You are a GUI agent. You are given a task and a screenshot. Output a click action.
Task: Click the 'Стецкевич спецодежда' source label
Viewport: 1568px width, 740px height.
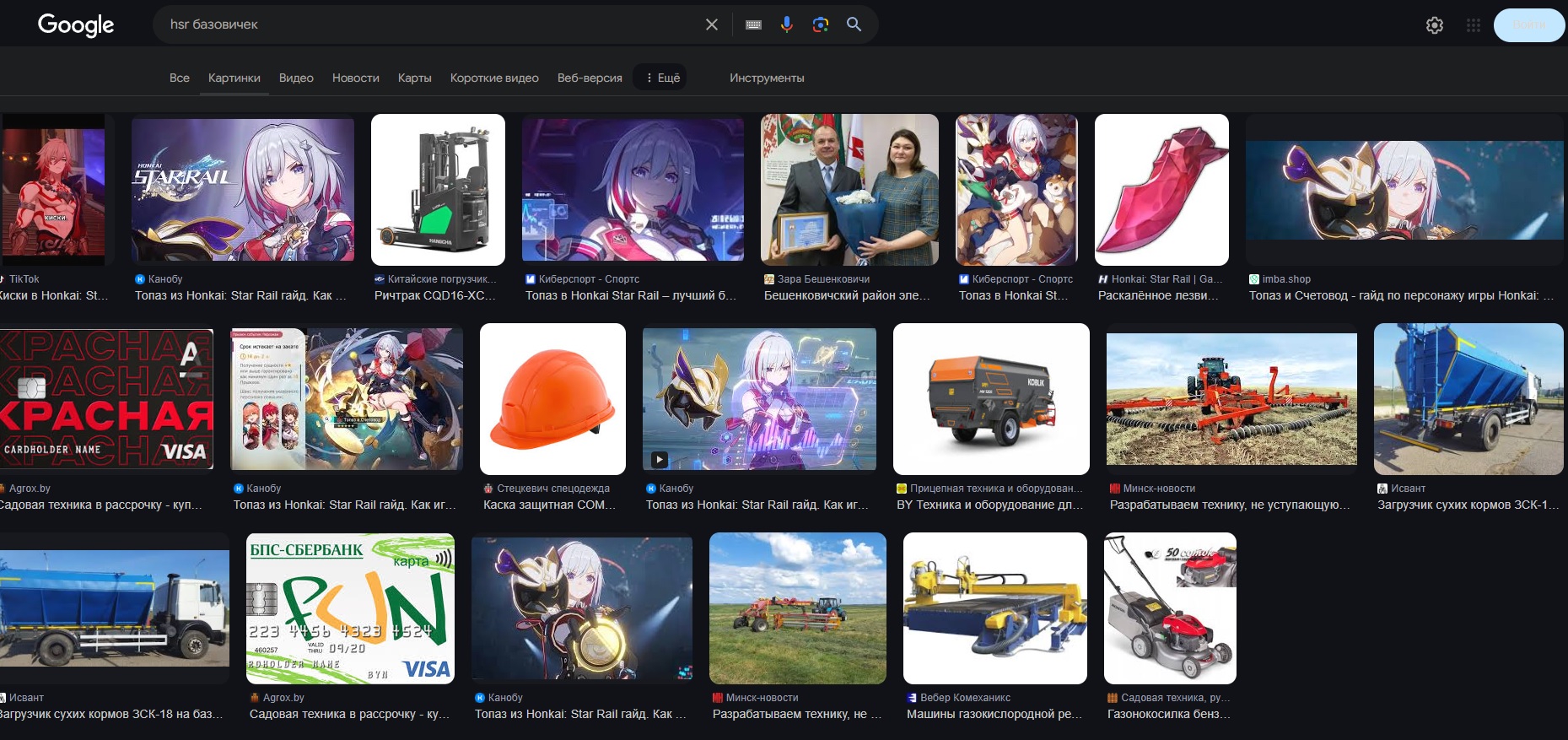pyautogui.click(x=553, y=489)
